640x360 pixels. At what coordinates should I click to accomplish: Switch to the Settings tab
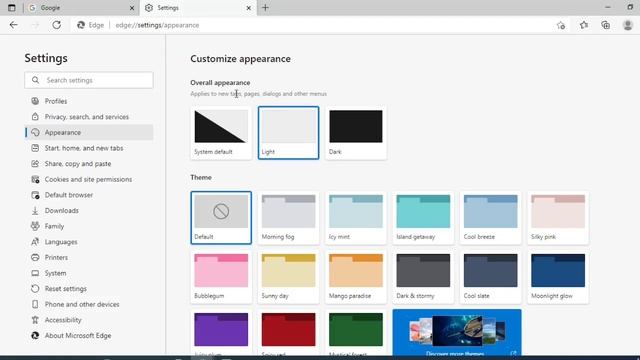[x=198, y=8]
